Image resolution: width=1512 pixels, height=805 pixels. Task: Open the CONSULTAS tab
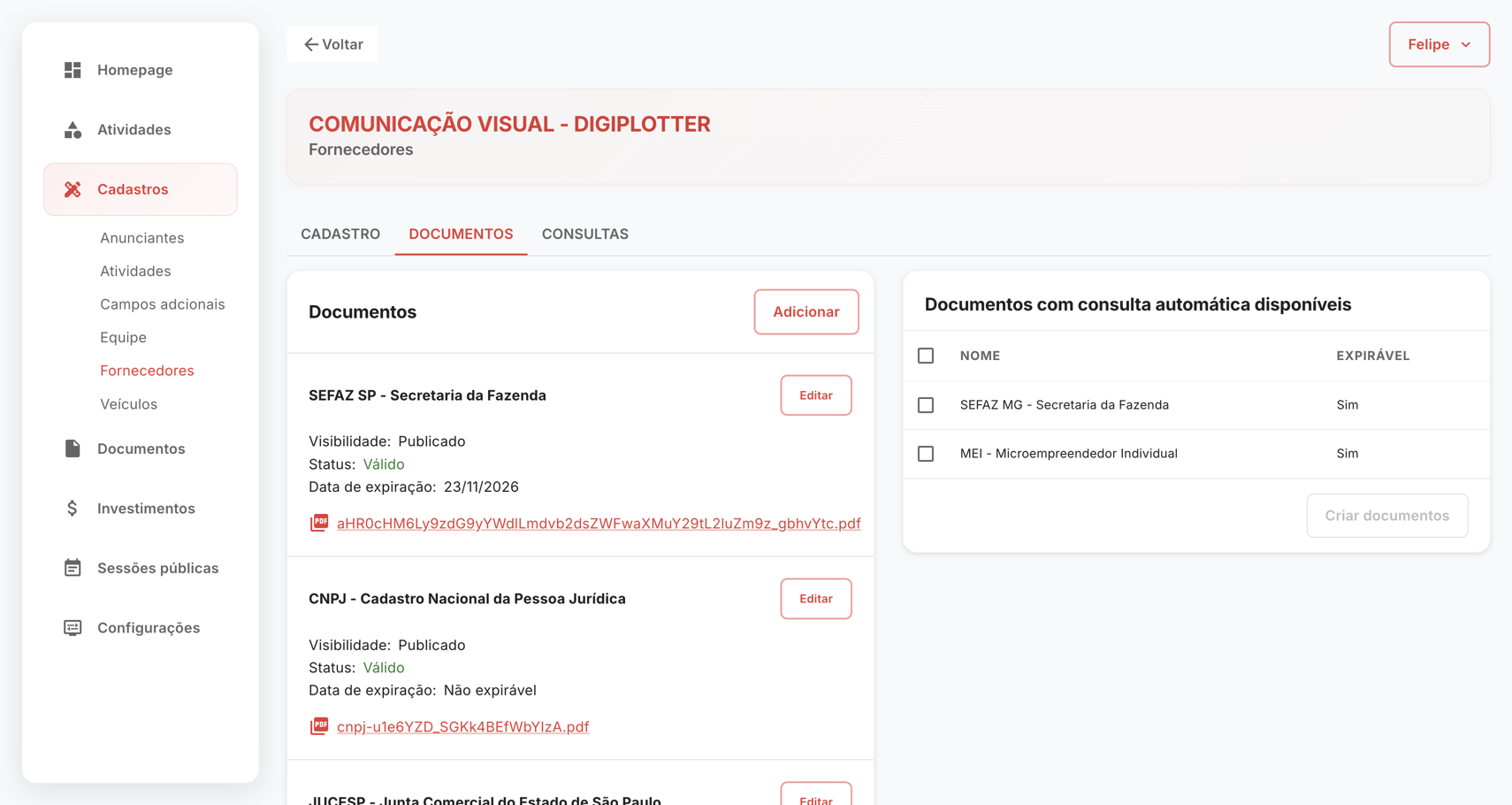click(x=585, y=234)
